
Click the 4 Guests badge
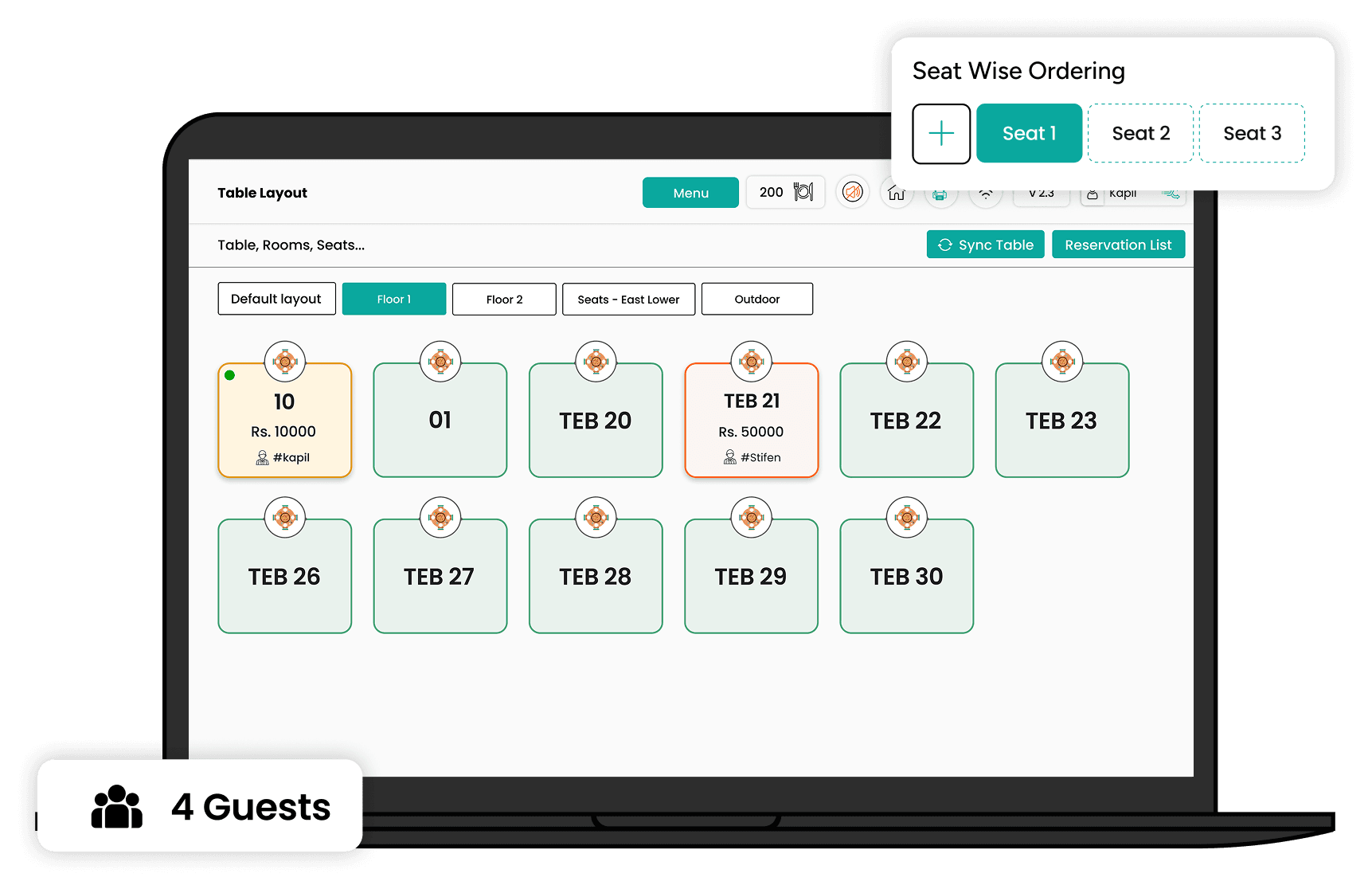(x=200, y=805)
